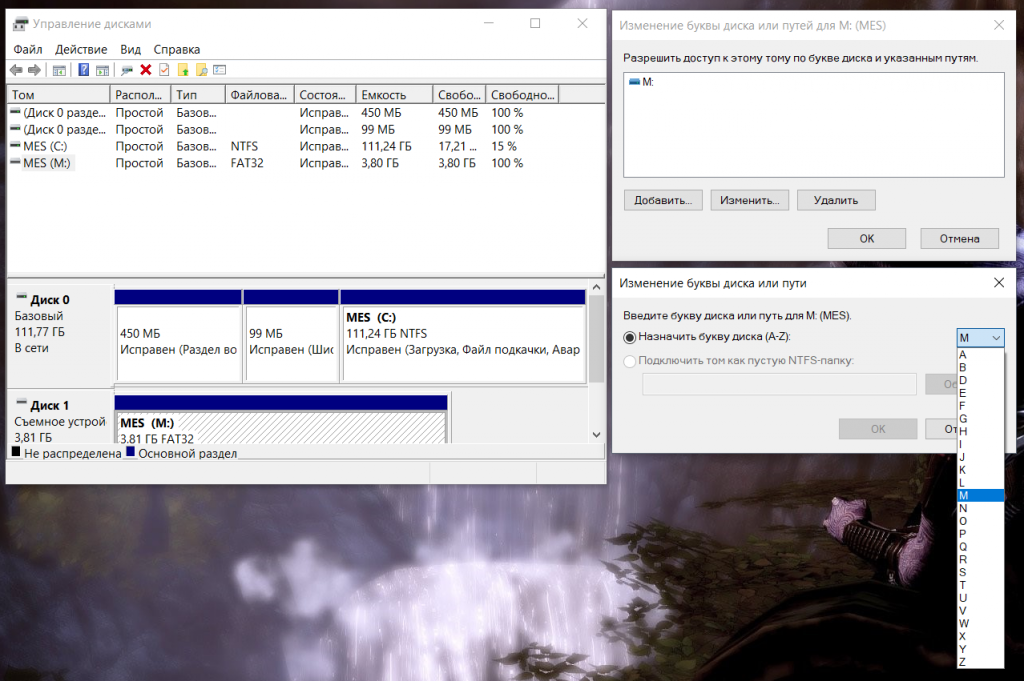Open the drive letter combo box showing M
Image resolution: width=1024 pixels, height=681 pixels.
(980, 338)
